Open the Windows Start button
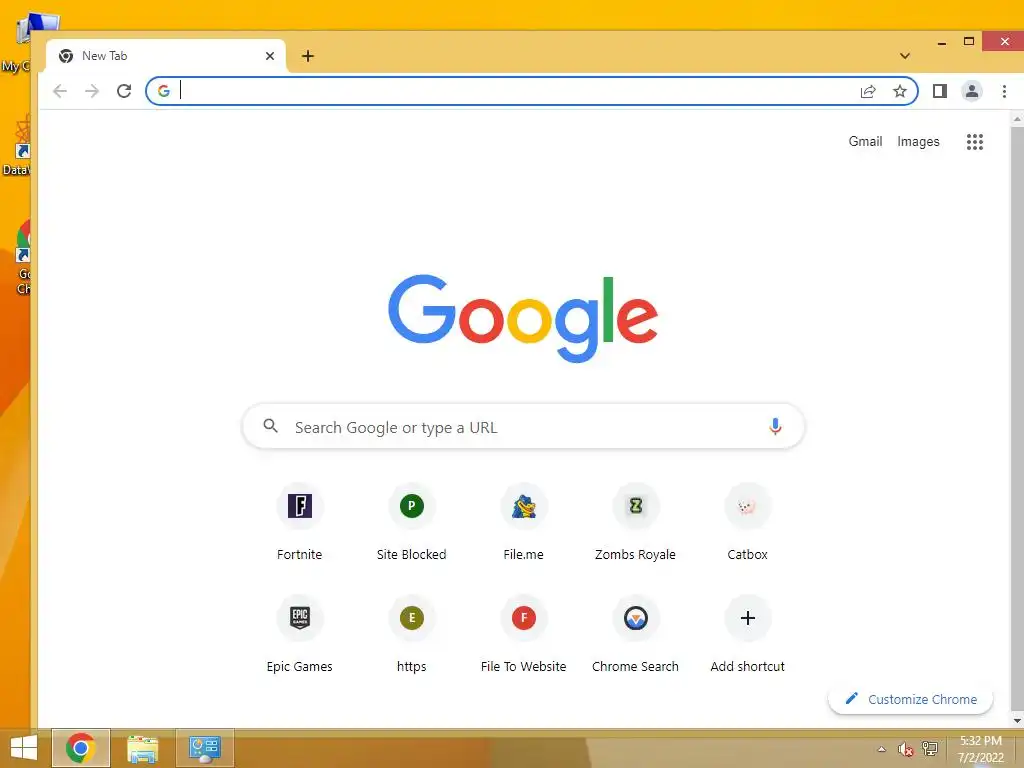The width and height of the screenshot is (1024, 768). [x=24, y=748]
